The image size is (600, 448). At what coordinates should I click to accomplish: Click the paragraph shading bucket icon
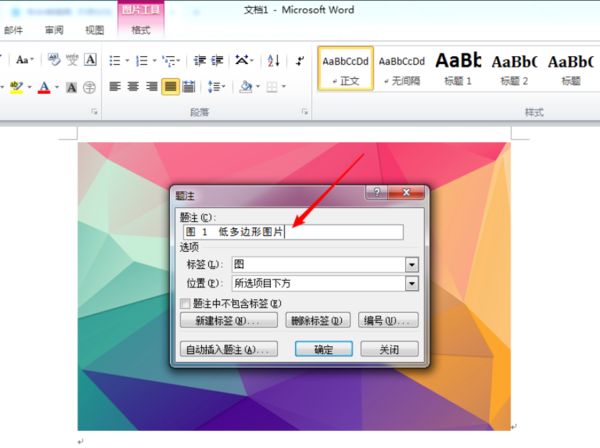pos(246,87)
